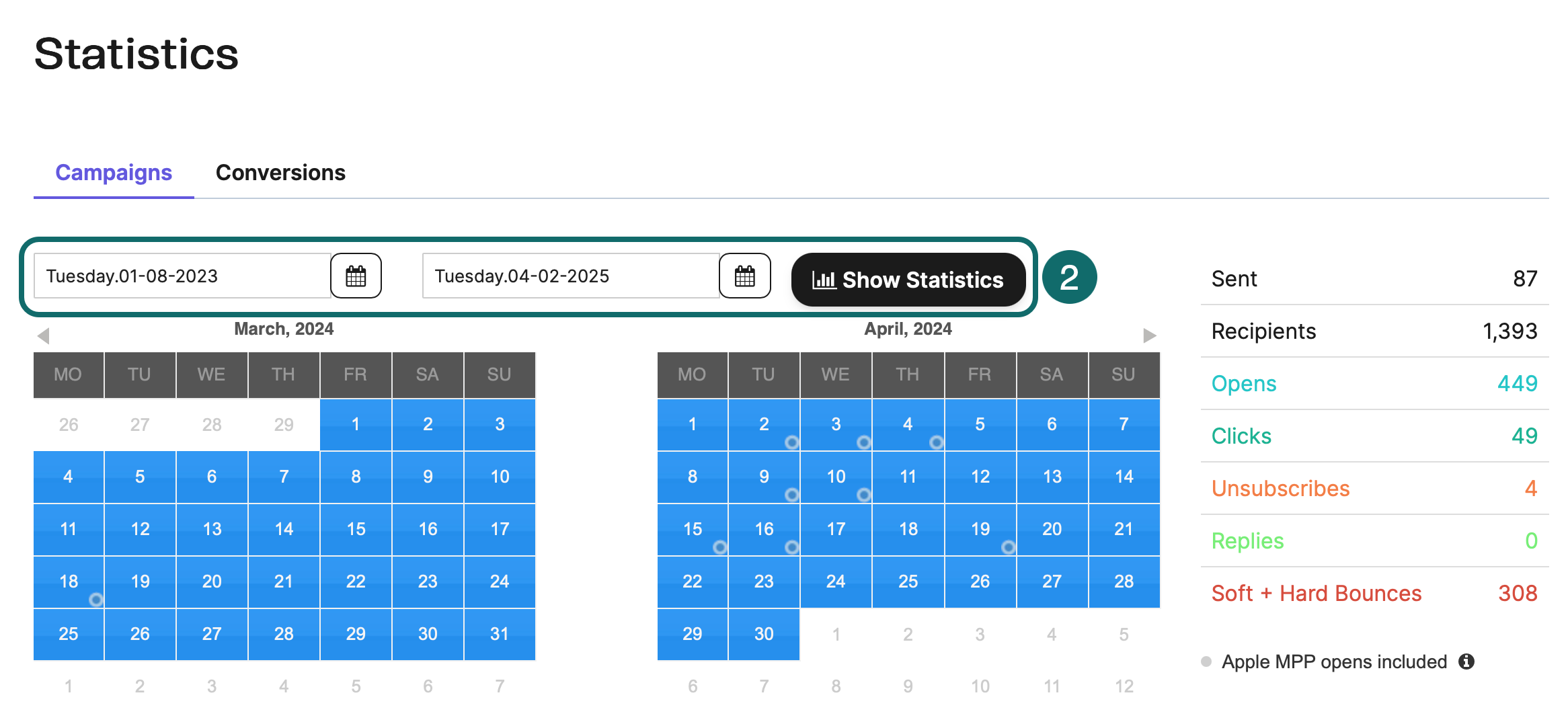Go to previous month using left arrow
The width and height of the screenshot is (1568, 722).
click(44, 335)
